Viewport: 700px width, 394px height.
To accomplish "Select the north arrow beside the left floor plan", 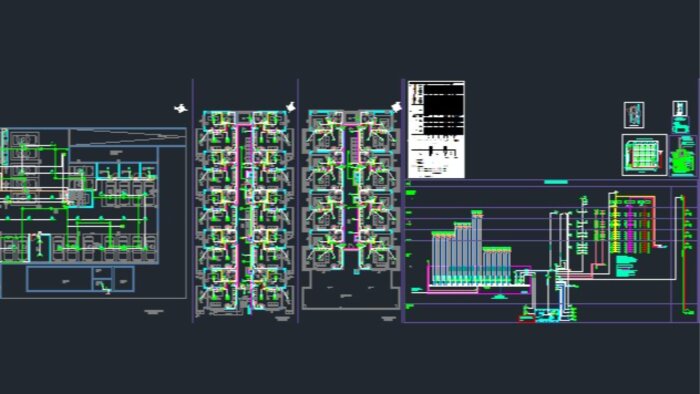I will point(181,108).
